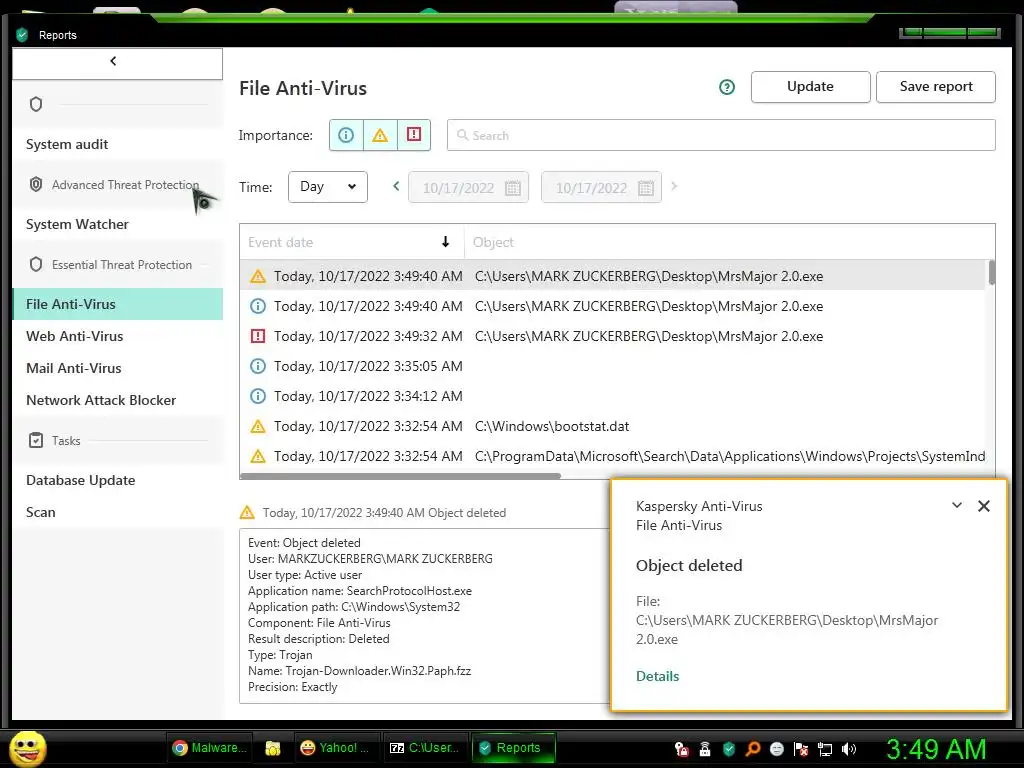Open System audit report section
Screen dimensions: 1024x768
(x=67, y=144)
